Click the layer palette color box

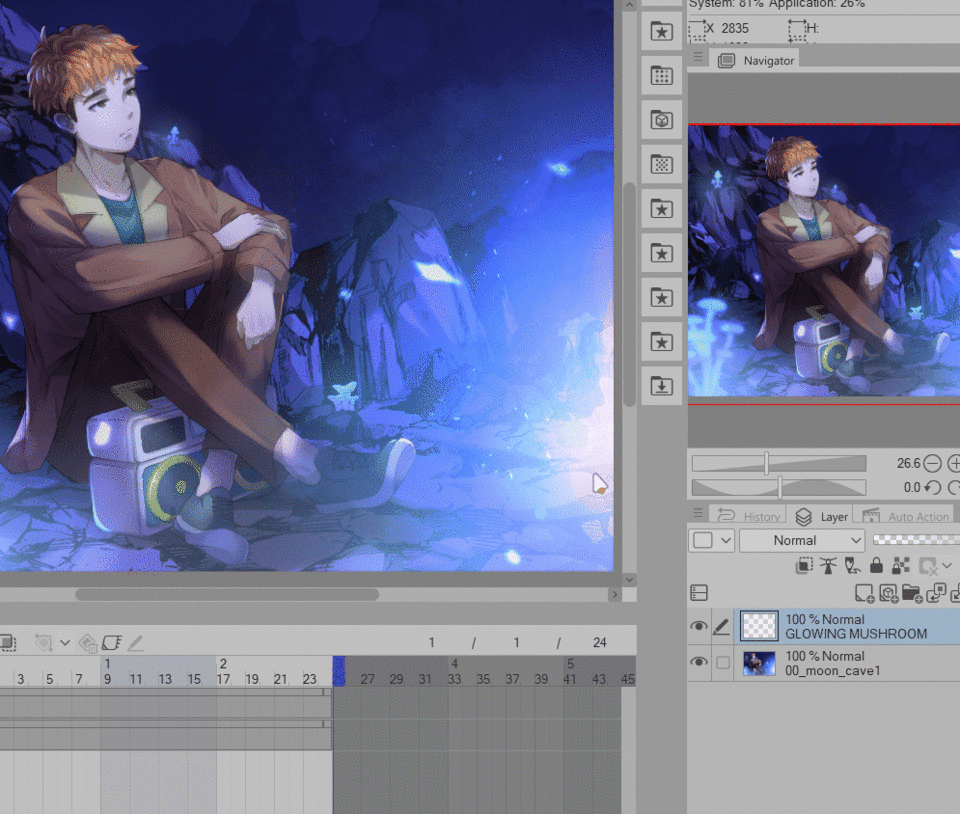pos(703,540)
